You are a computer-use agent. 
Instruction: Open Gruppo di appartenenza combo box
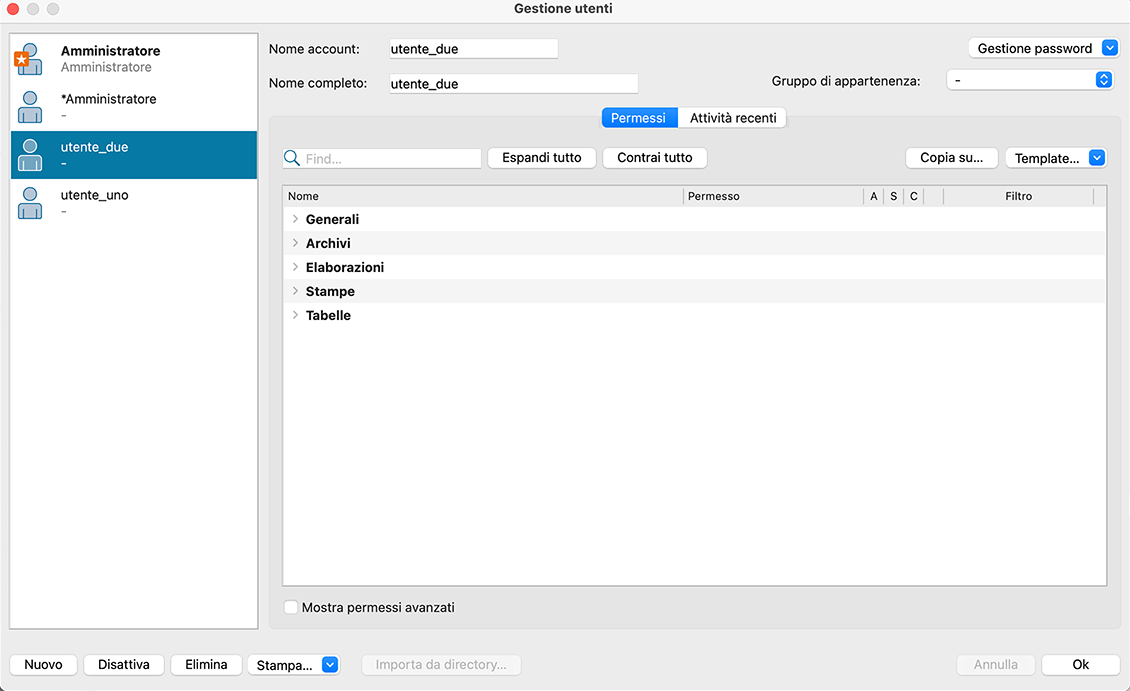click(x=1103, y=80)
